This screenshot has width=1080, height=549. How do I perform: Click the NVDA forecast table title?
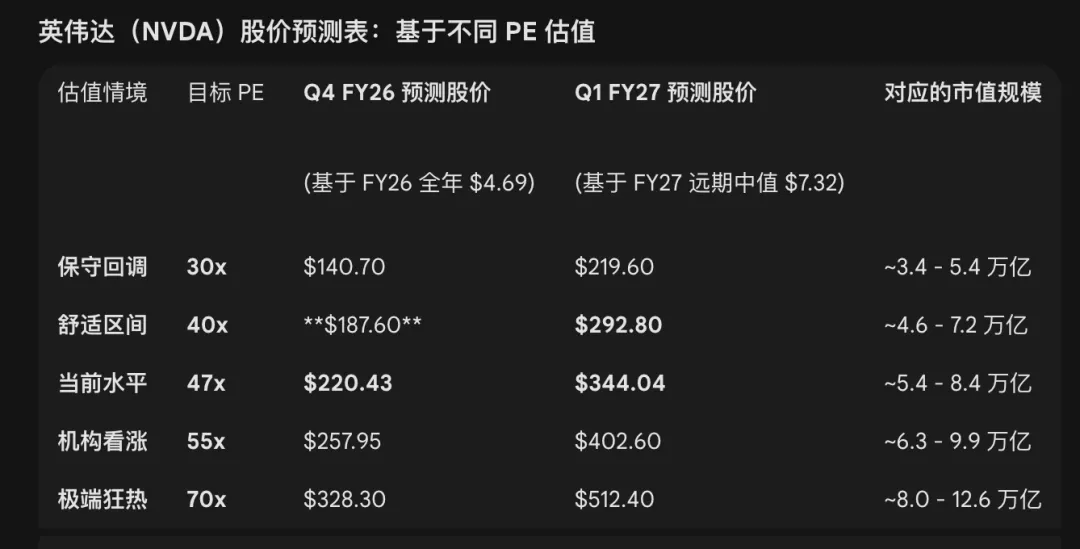pyautogui.click(x=317, y=32)
